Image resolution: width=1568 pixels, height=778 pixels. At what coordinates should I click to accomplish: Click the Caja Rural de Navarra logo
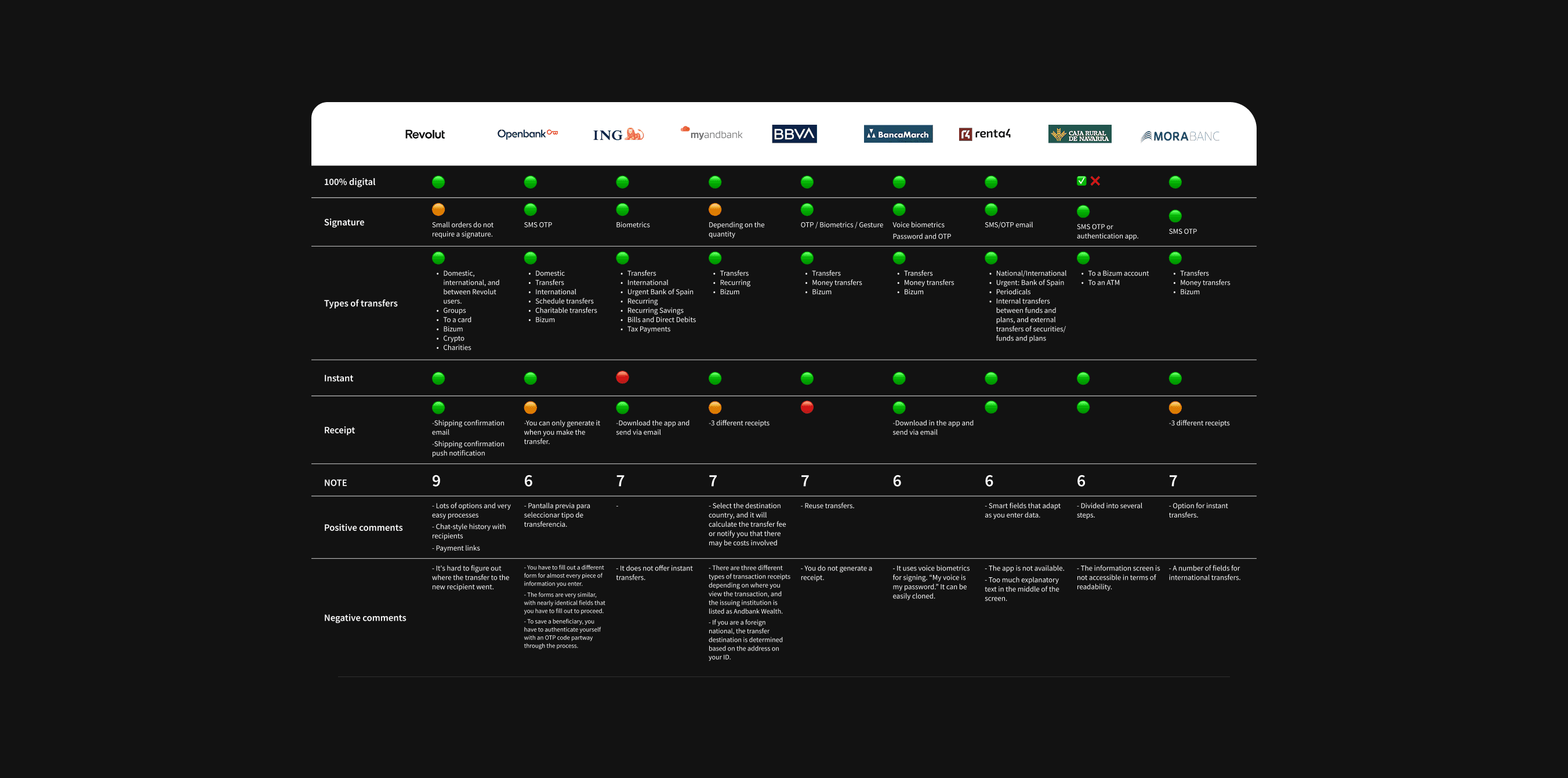(1079, 134)
